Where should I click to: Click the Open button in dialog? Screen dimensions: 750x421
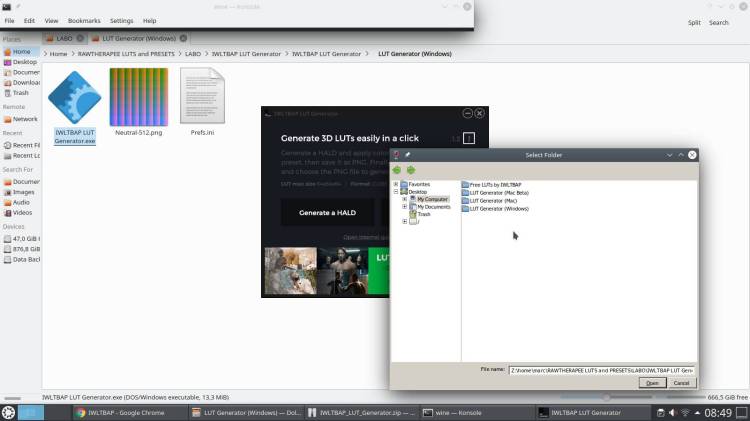point(652,383)
